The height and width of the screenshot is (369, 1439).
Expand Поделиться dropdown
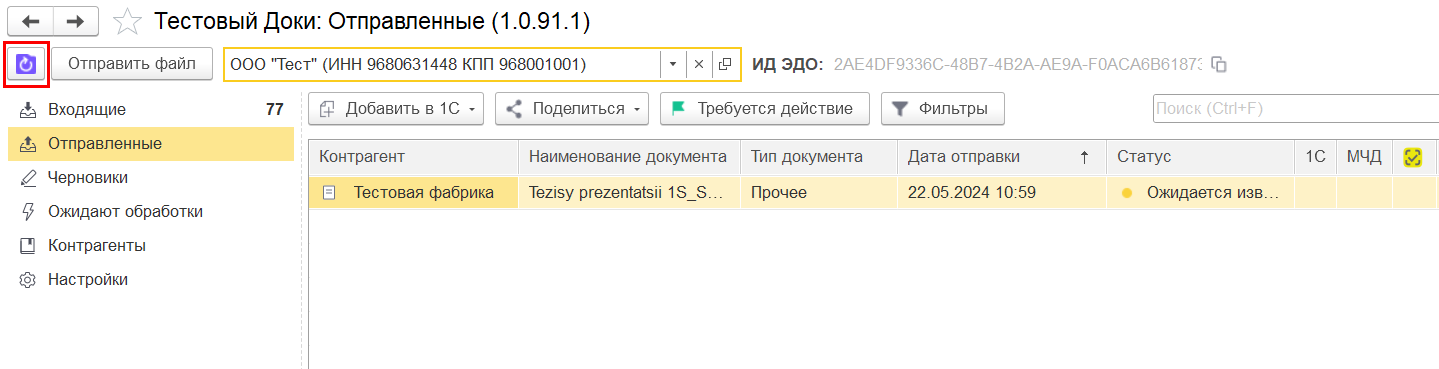[x=572, y=109]
